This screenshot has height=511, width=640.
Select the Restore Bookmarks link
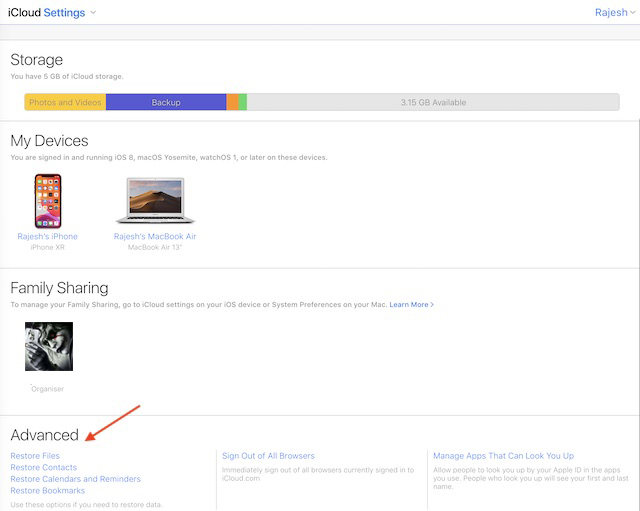46,491
